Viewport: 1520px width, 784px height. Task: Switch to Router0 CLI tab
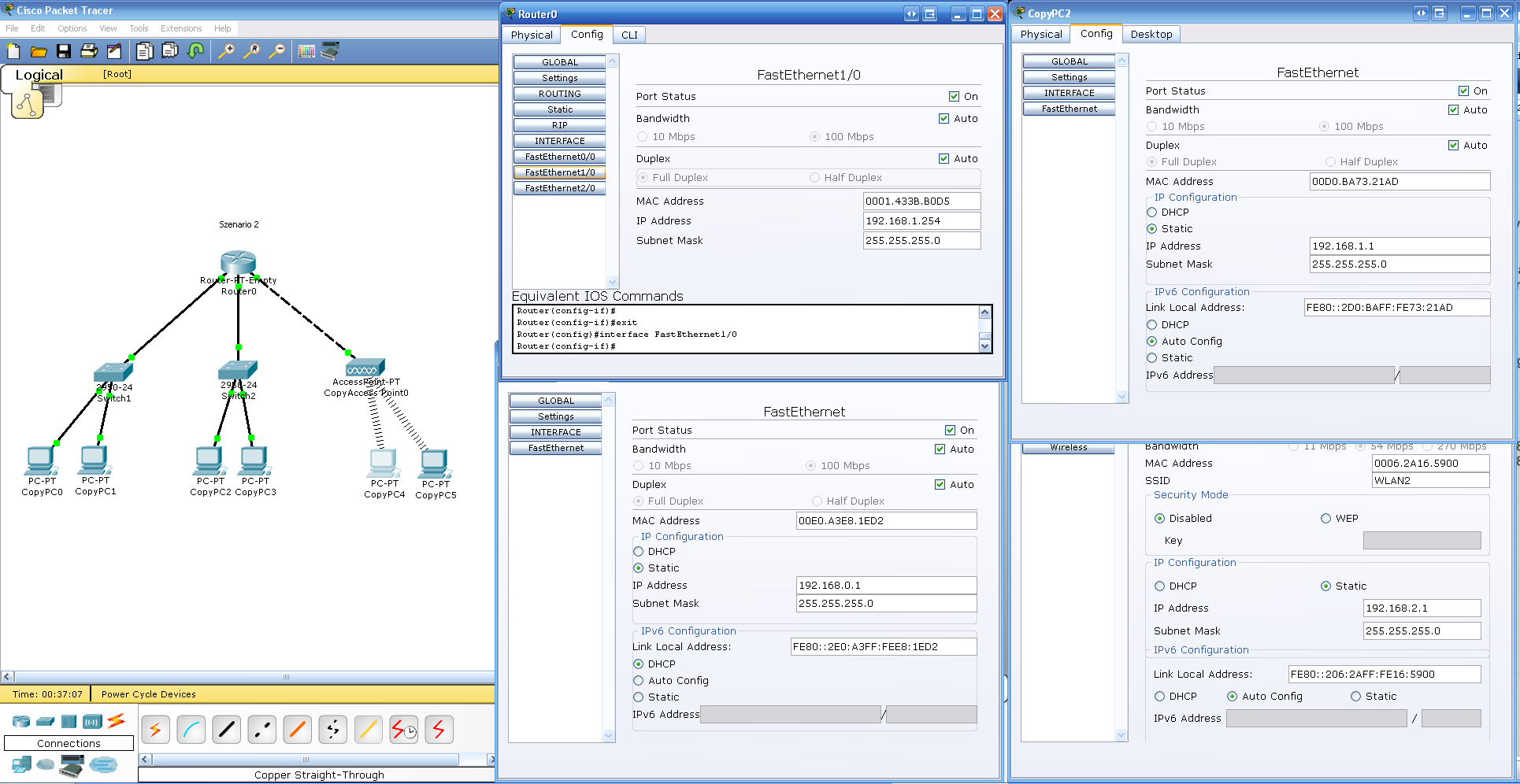click(x=629, y=35)
